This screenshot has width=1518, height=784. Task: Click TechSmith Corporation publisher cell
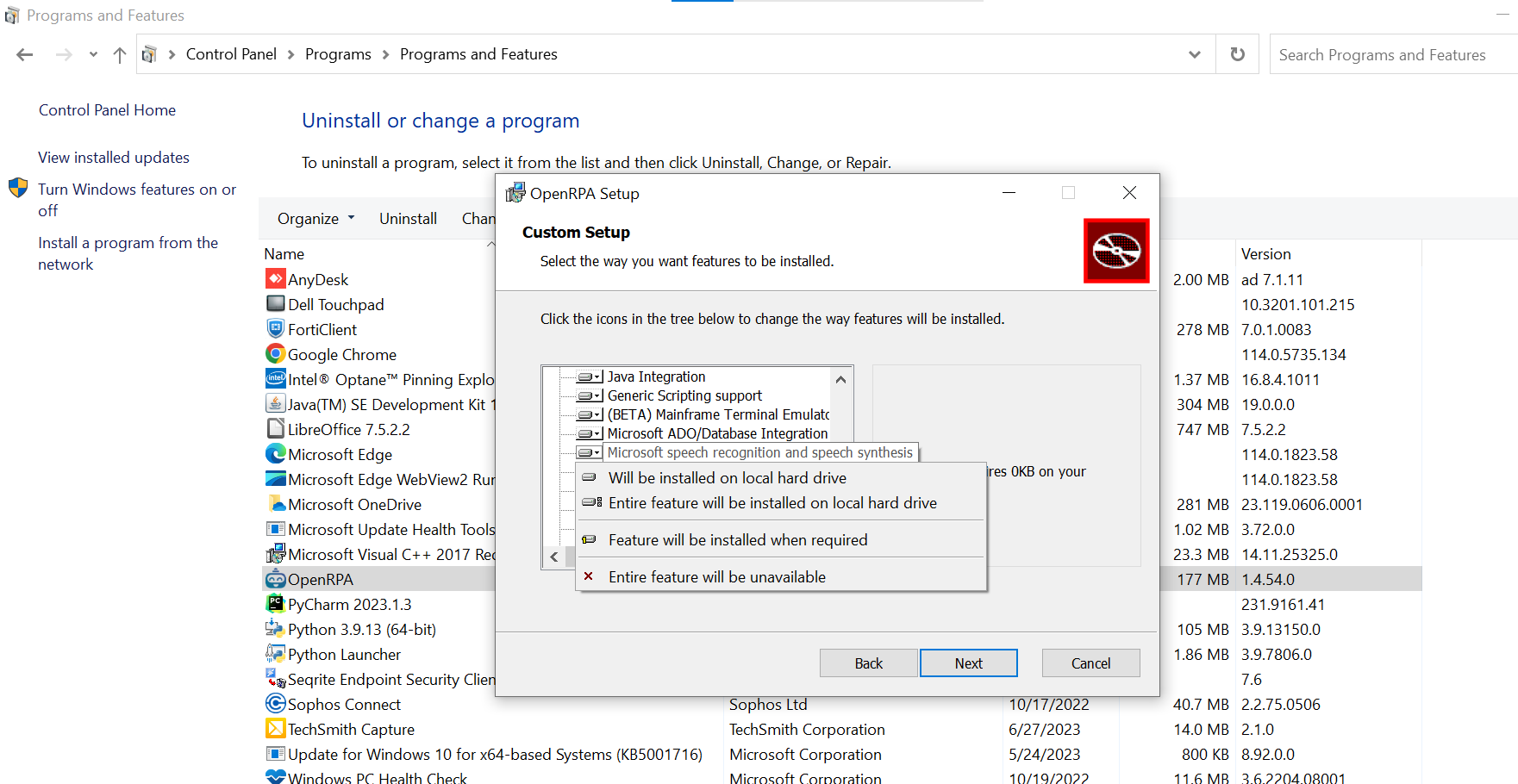(x=807, y=729)
